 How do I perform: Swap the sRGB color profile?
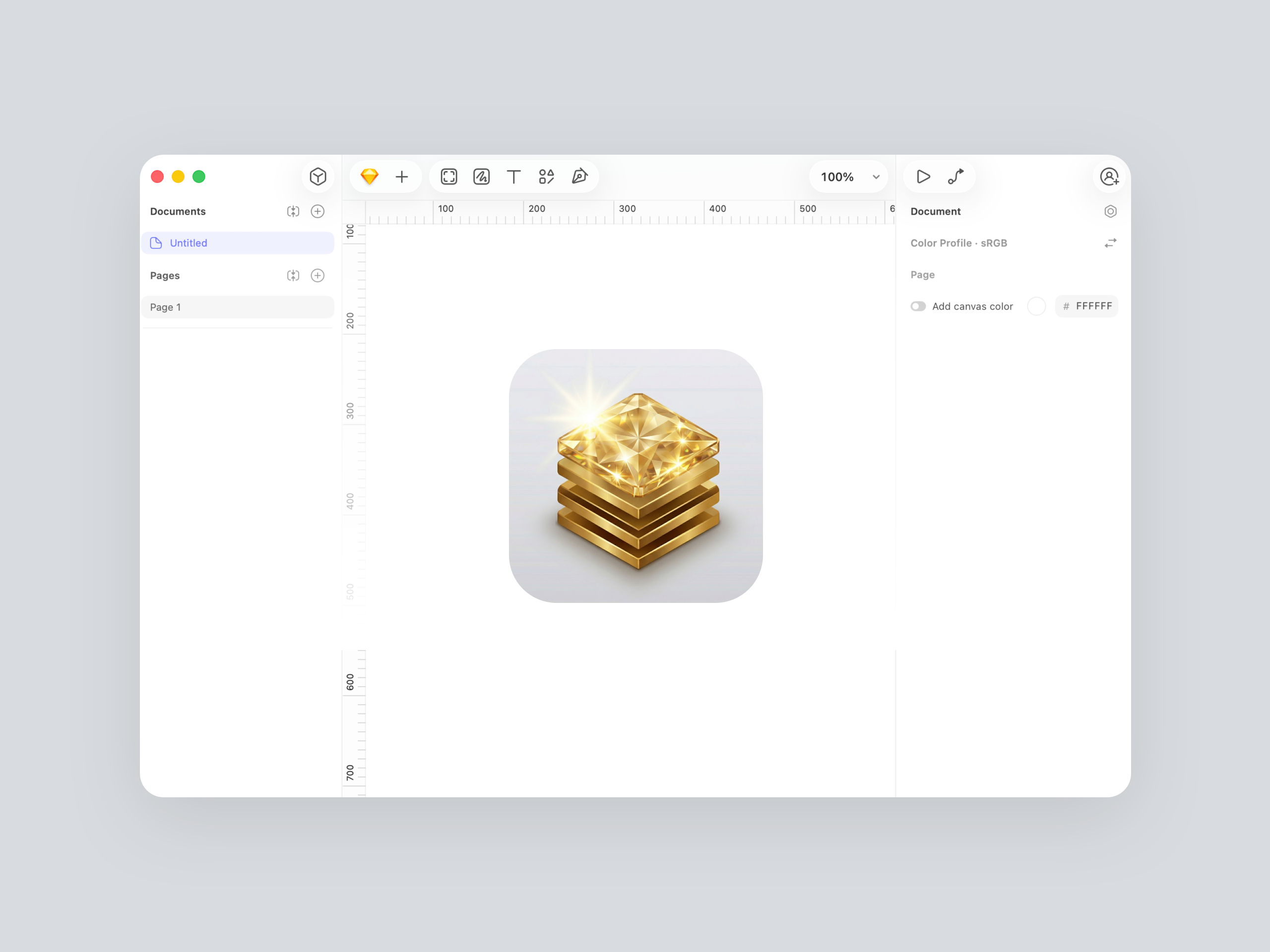(1110, 243)
